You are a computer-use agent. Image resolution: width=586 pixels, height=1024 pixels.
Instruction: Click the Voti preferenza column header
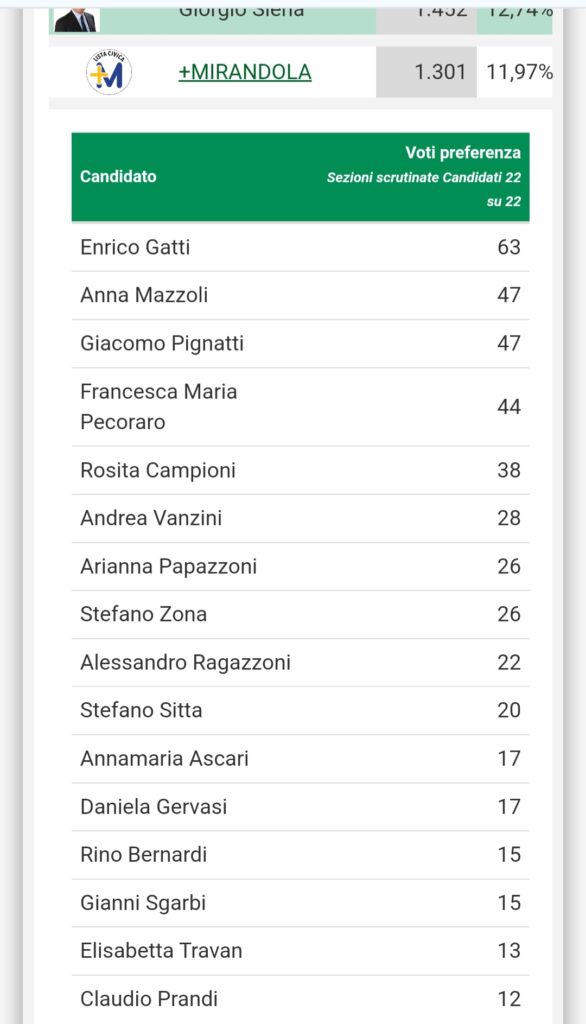point(463,153)
